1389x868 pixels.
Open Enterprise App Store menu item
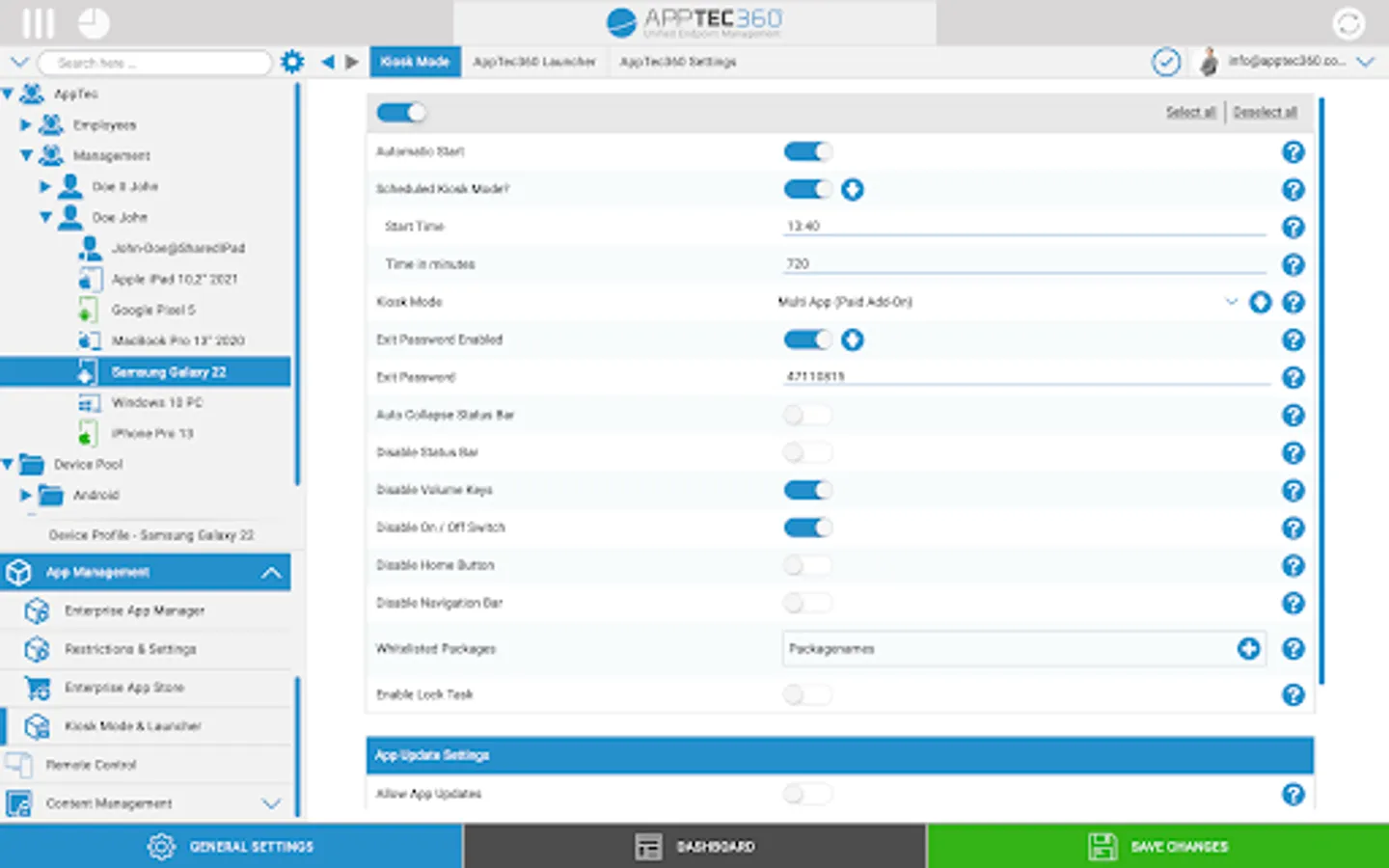[146, 688]
